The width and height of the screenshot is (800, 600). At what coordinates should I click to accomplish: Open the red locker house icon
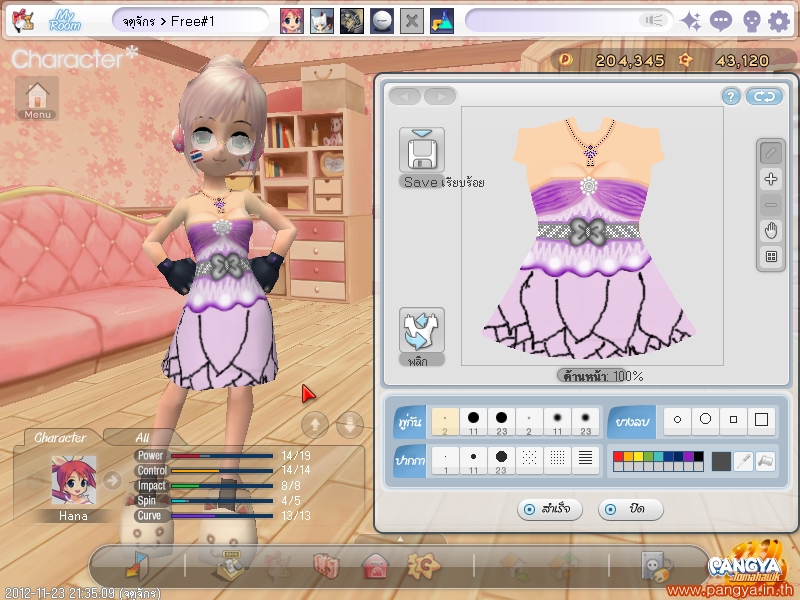[x=376, y=566]
